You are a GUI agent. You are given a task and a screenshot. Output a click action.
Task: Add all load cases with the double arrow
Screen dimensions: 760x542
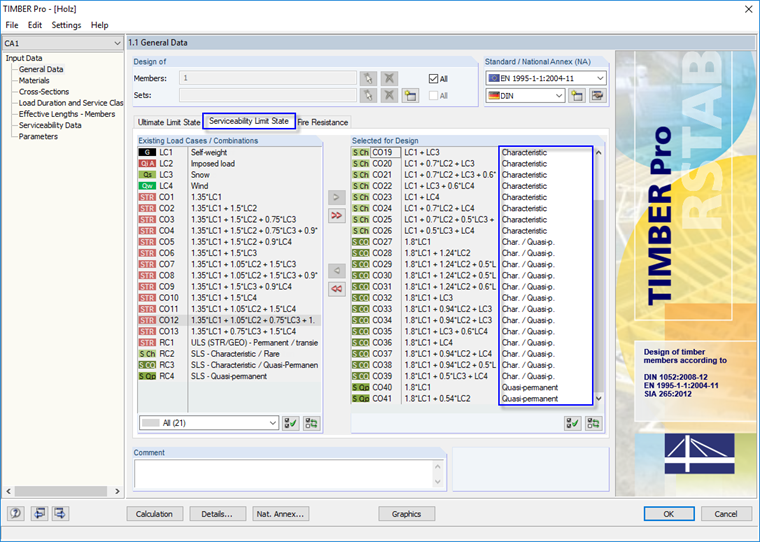pos(336,215)
